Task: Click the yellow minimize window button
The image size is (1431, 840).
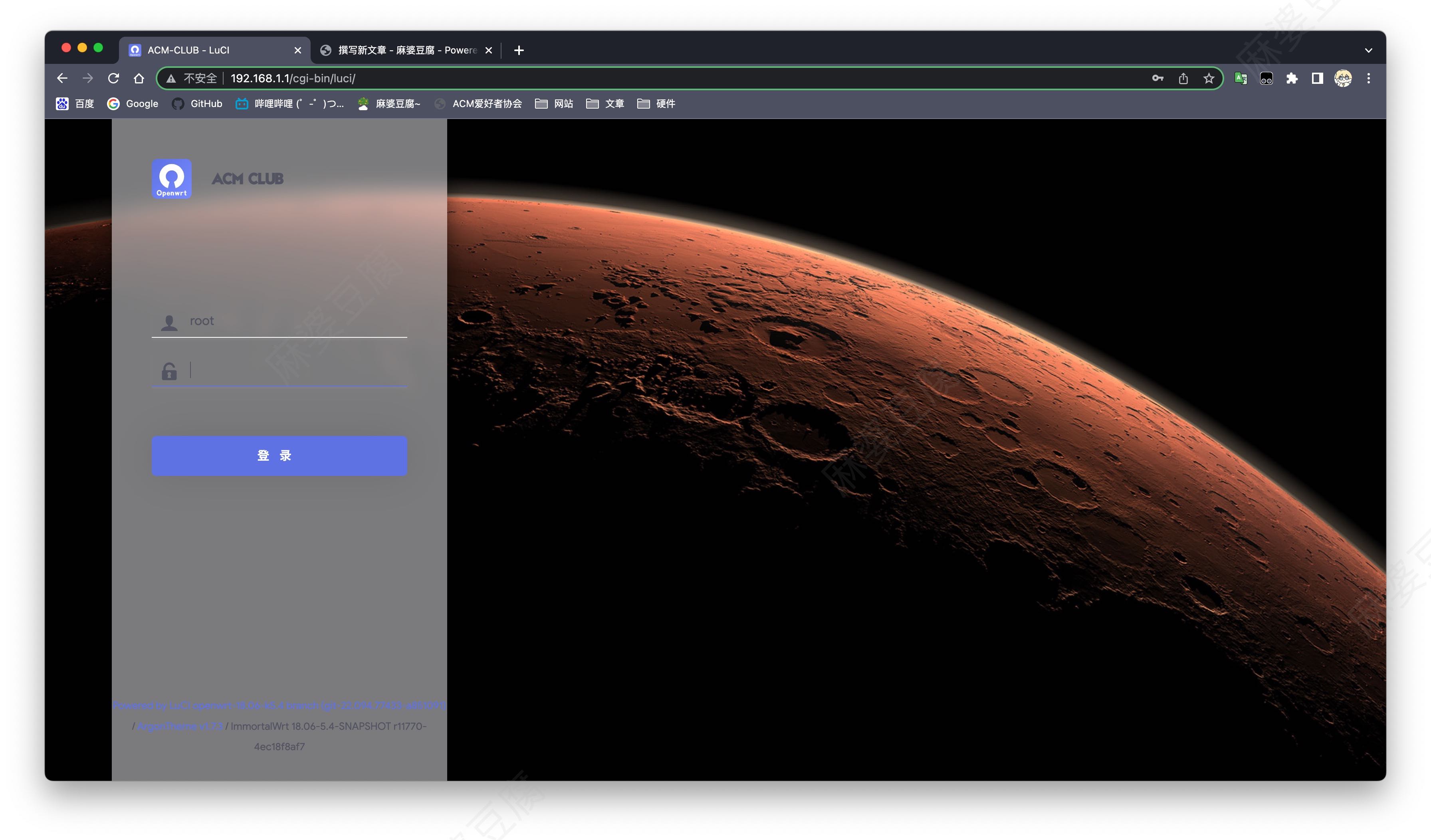Action: click(82, 48)
